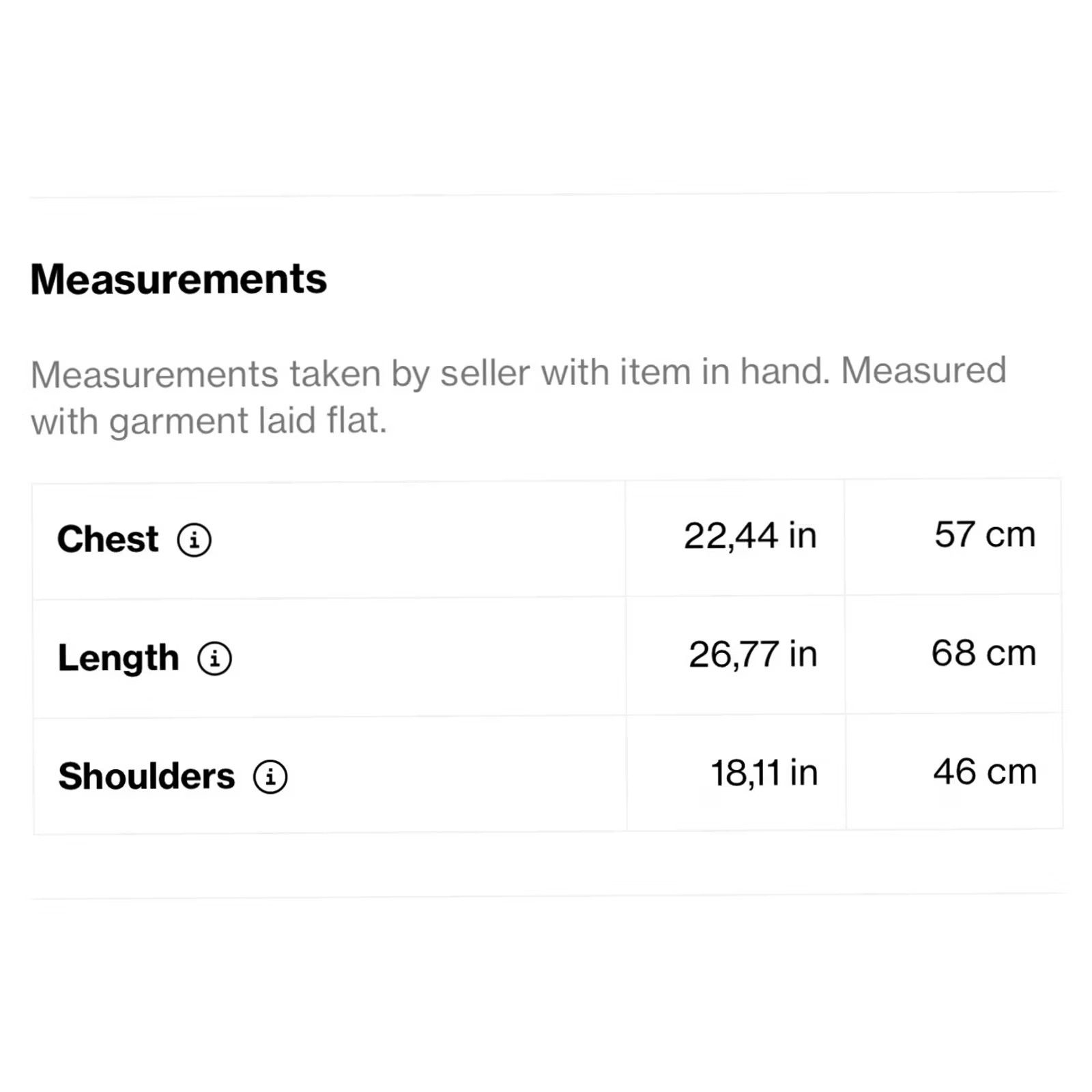
Task: Click the divider line above the Measurements heading
Action: (x=546, y=196)
